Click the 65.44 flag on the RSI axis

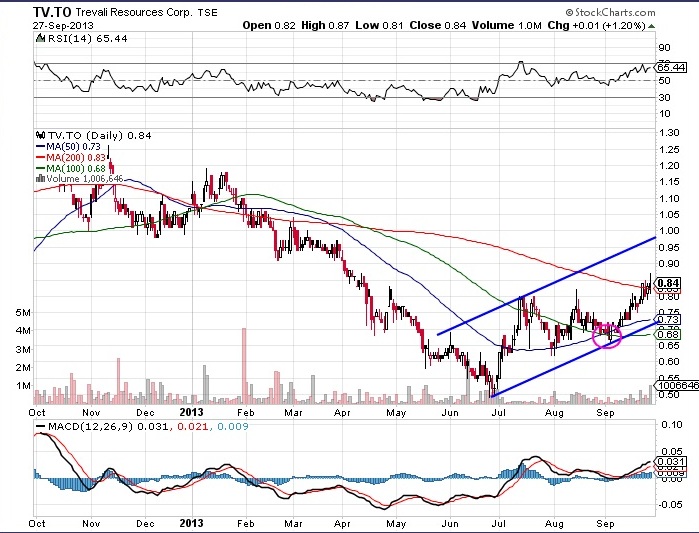671,67
